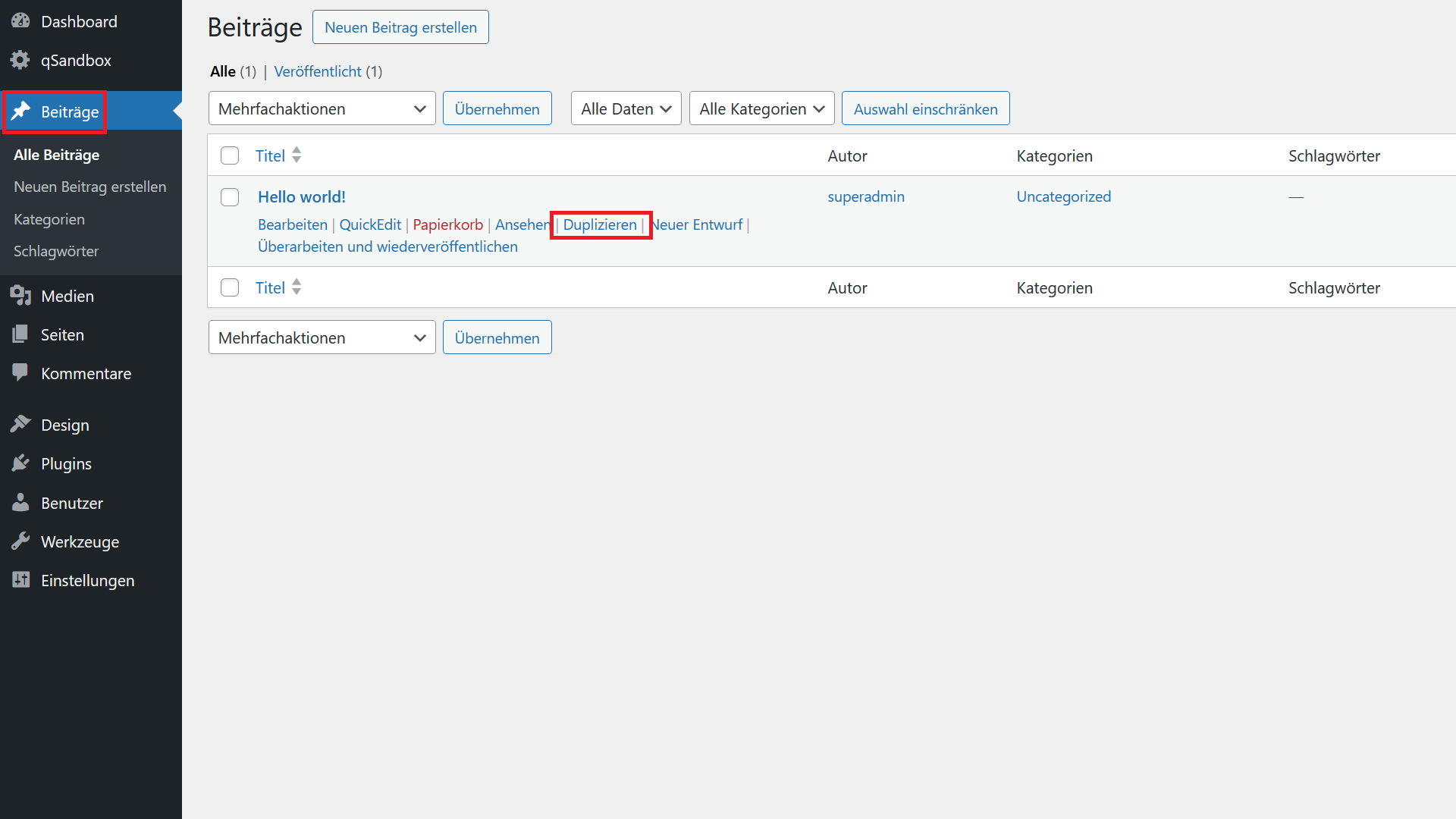Click the Seiten icon in sidebar
Viewport: 1456px width, 819px height.
pos(20,335)
